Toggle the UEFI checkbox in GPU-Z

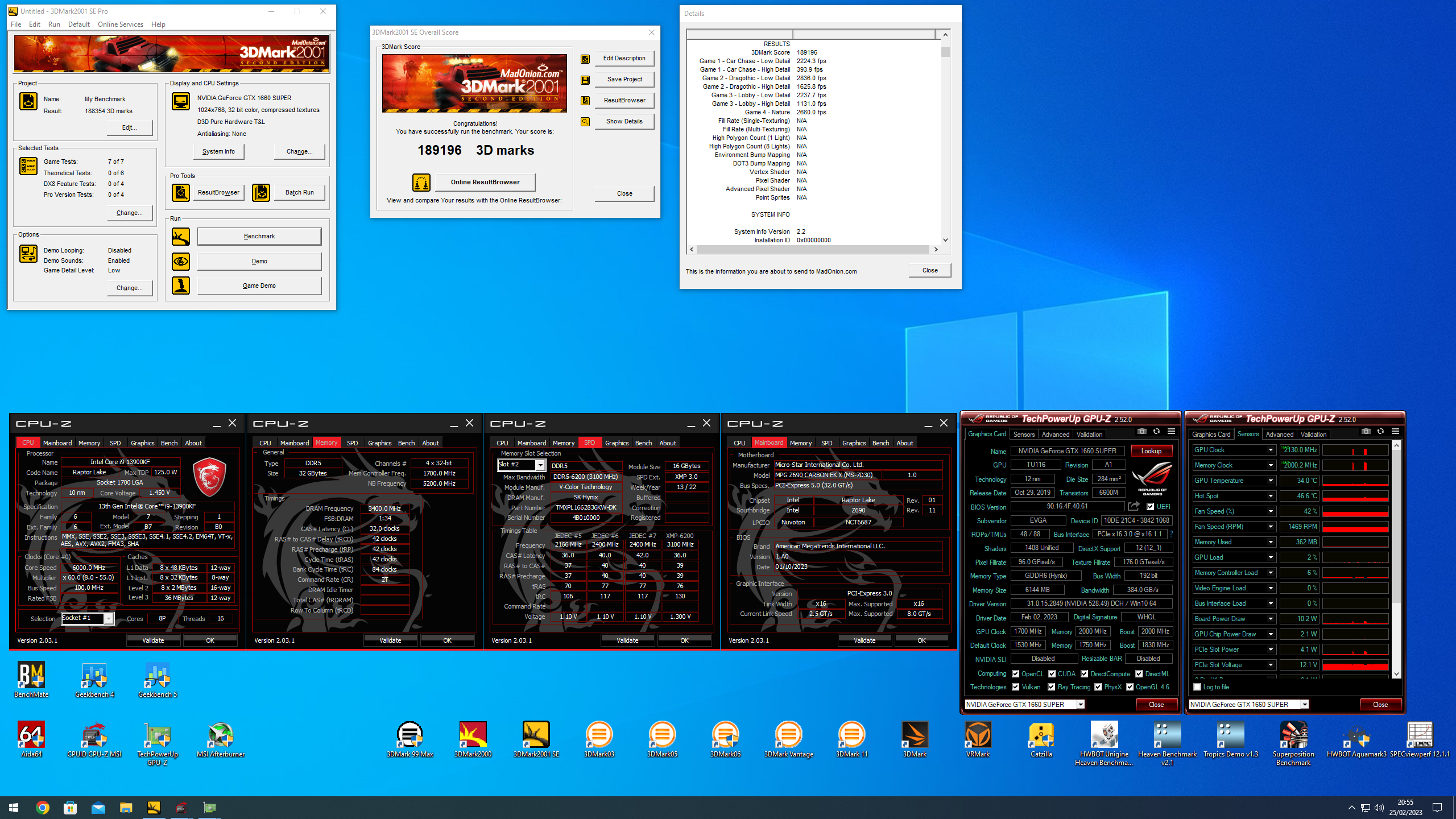pyautogui.click(x=1151, y=506)
